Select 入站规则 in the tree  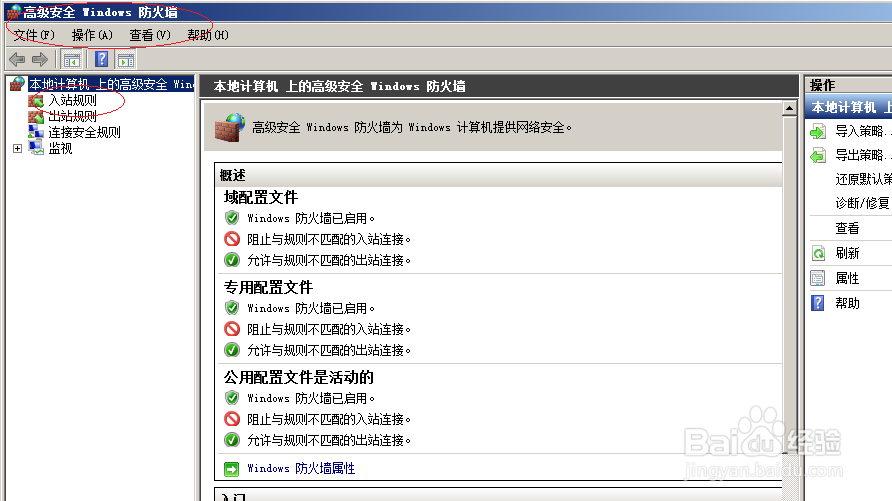[72, 101]
